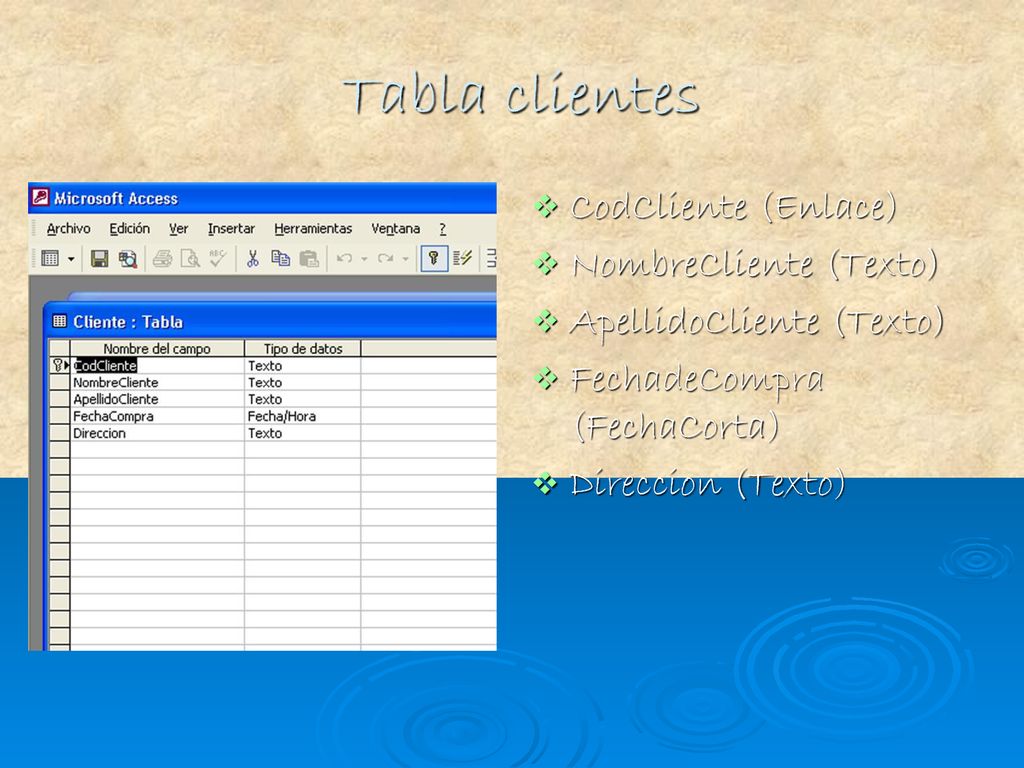Click the CodCliente (Enlace) bullet text
Screen dimensions: 1024x768
pos(733,207)
